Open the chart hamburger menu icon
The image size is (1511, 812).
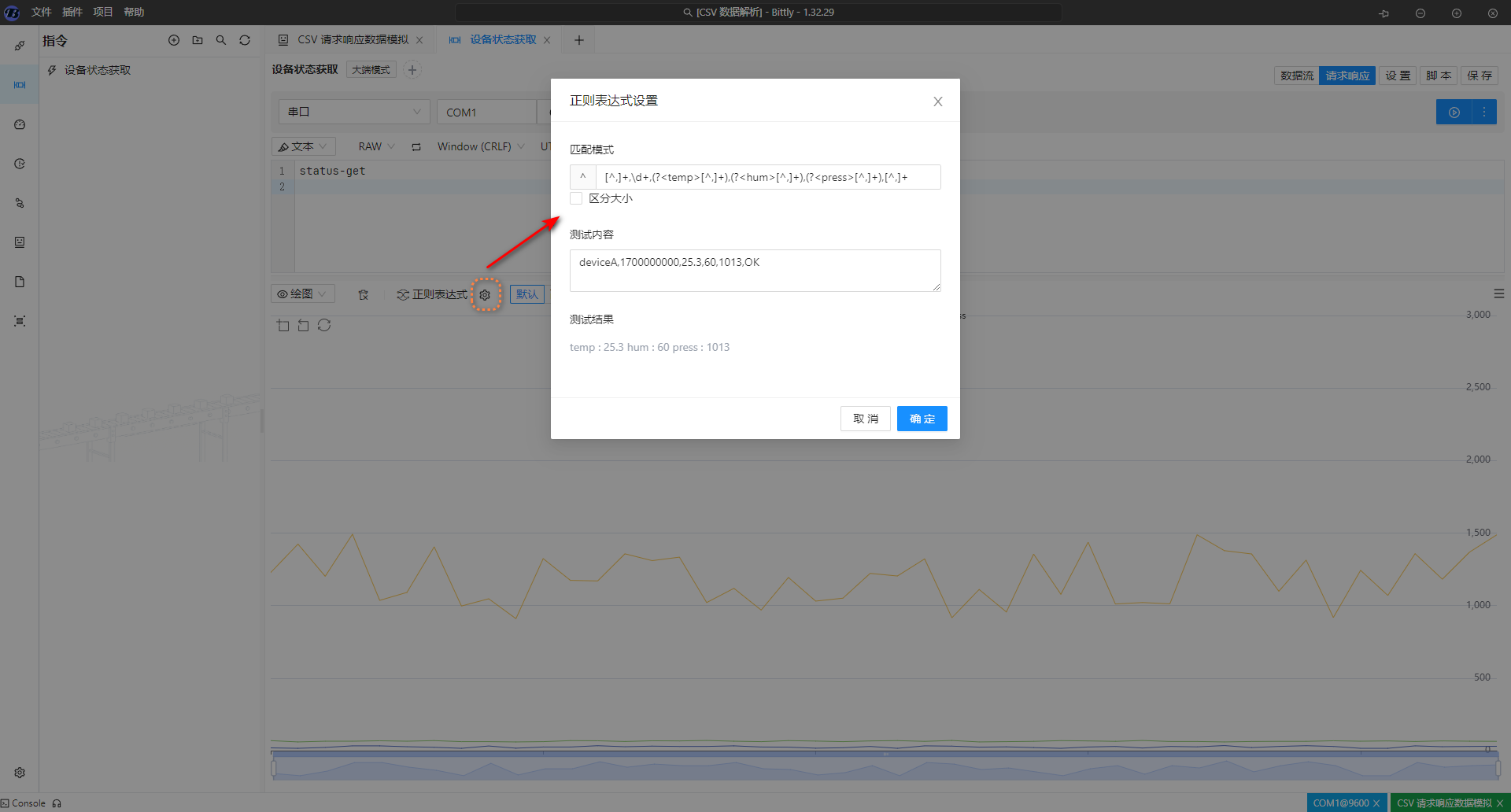coord(1498,293)
